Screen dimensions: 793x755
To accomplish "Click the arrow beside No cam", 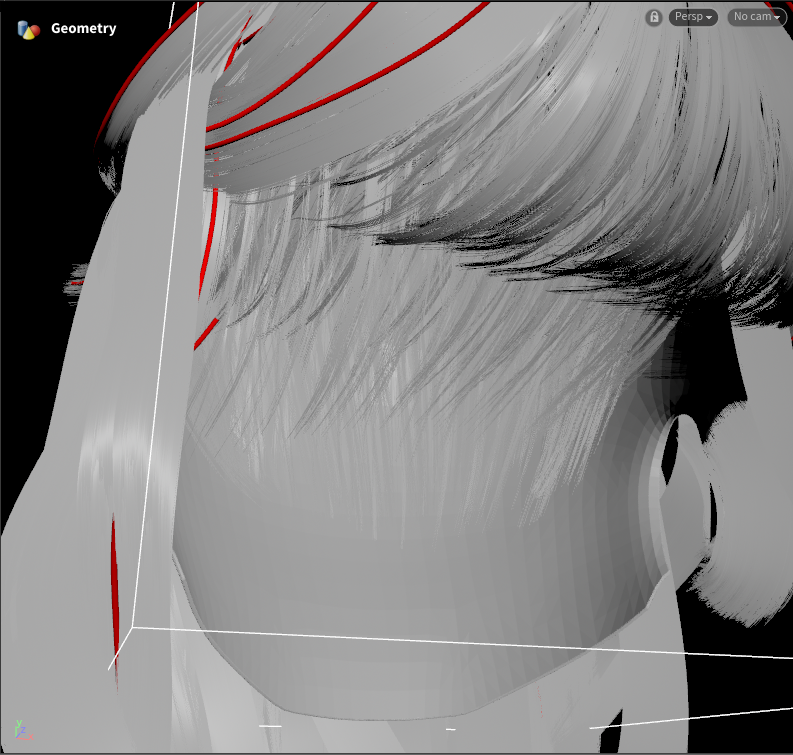I will tap(777, 18).
